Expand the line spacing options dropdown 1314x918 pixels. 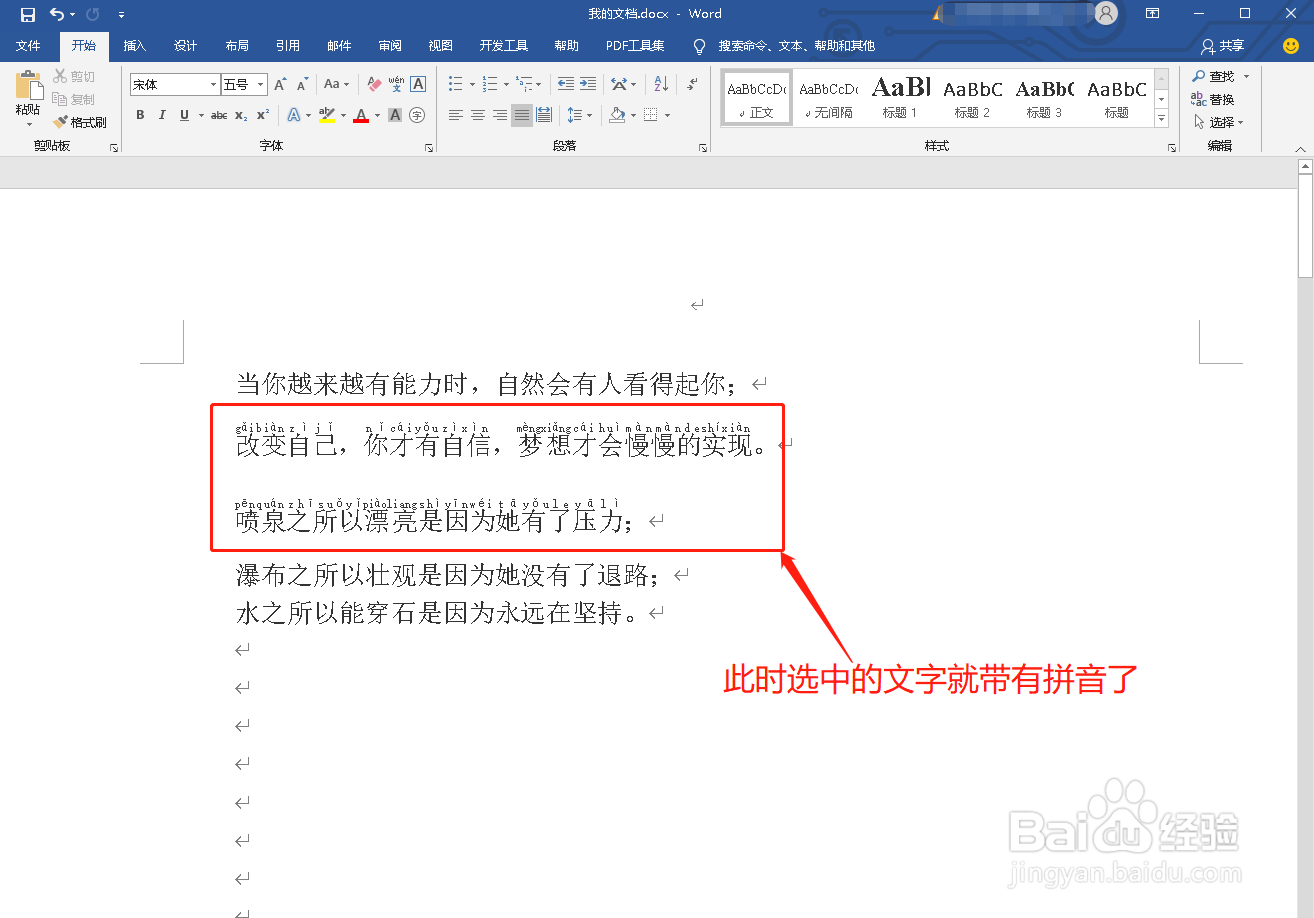(x=589, y=115)
